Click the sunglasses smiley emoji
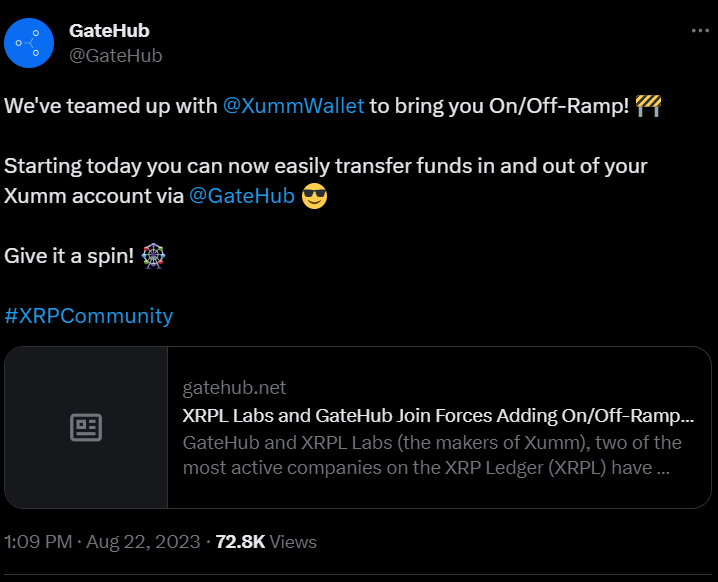Screen dimensions: 718x582 point(315,196)
